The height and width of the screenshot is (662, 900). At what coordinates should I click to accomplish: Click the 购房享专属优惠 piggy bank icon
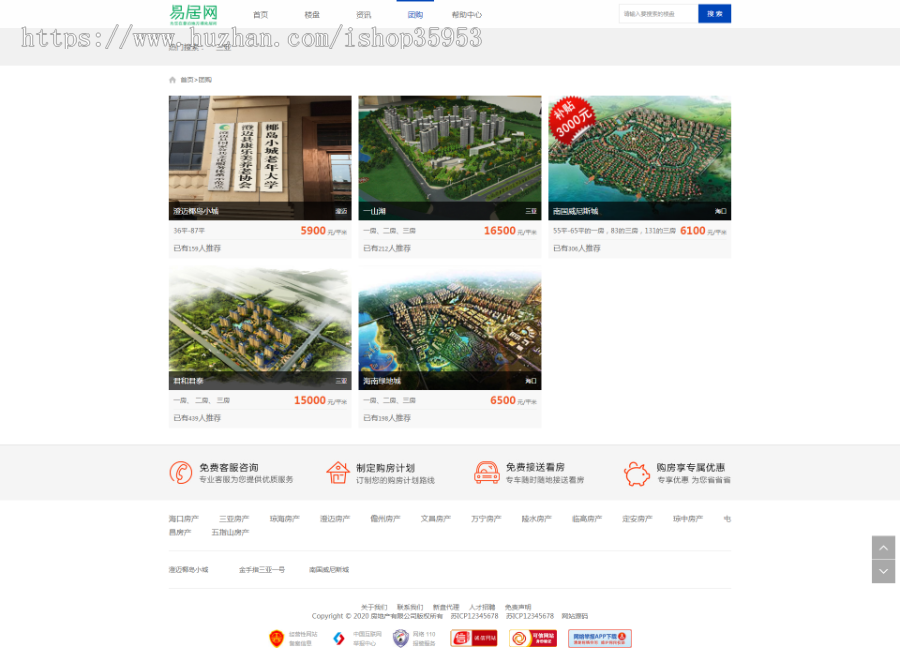tap(636, 473)
